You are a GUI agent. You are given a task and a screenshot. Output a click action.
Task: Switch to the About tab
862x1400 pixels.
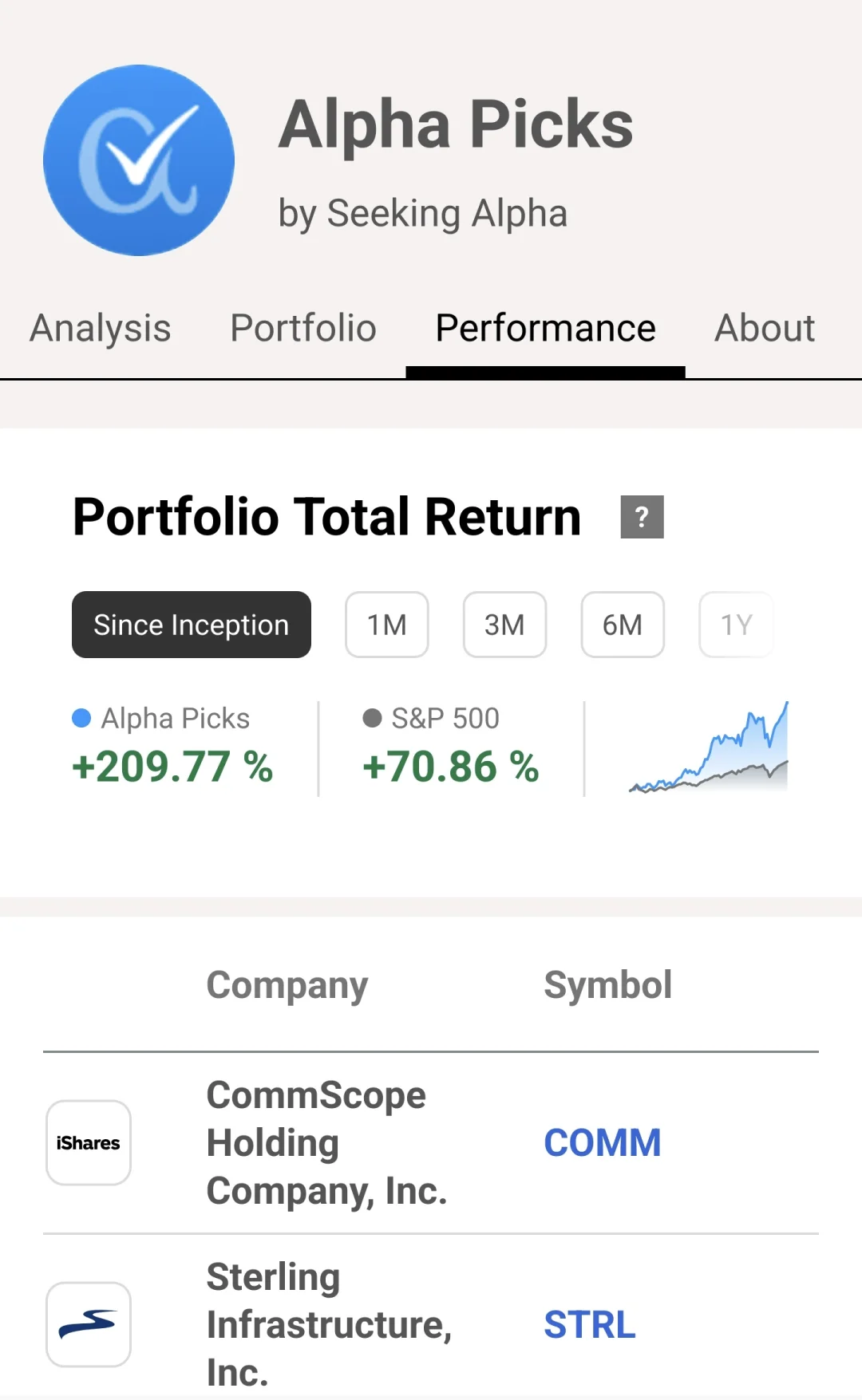coord(765,328)
